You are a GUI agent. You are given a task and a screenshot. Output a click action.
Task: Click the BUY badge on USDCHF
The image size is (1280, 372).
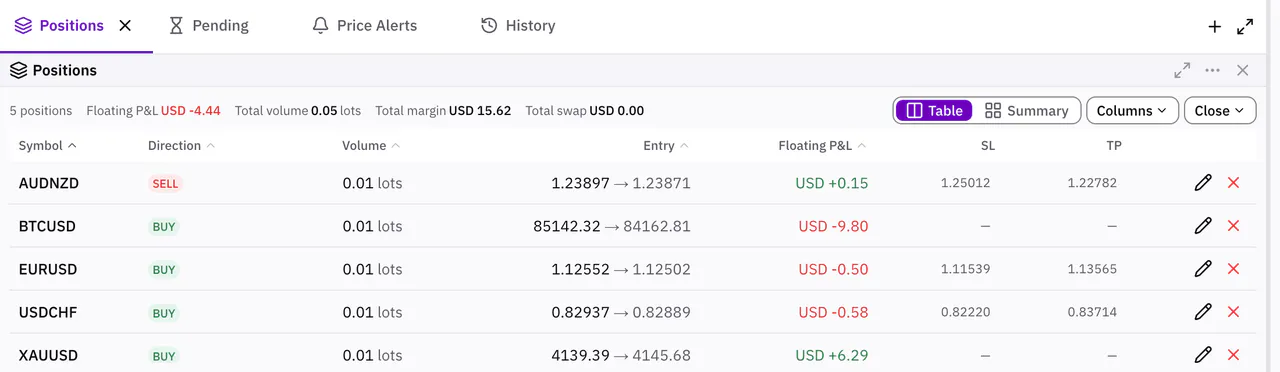coord(164,313)
